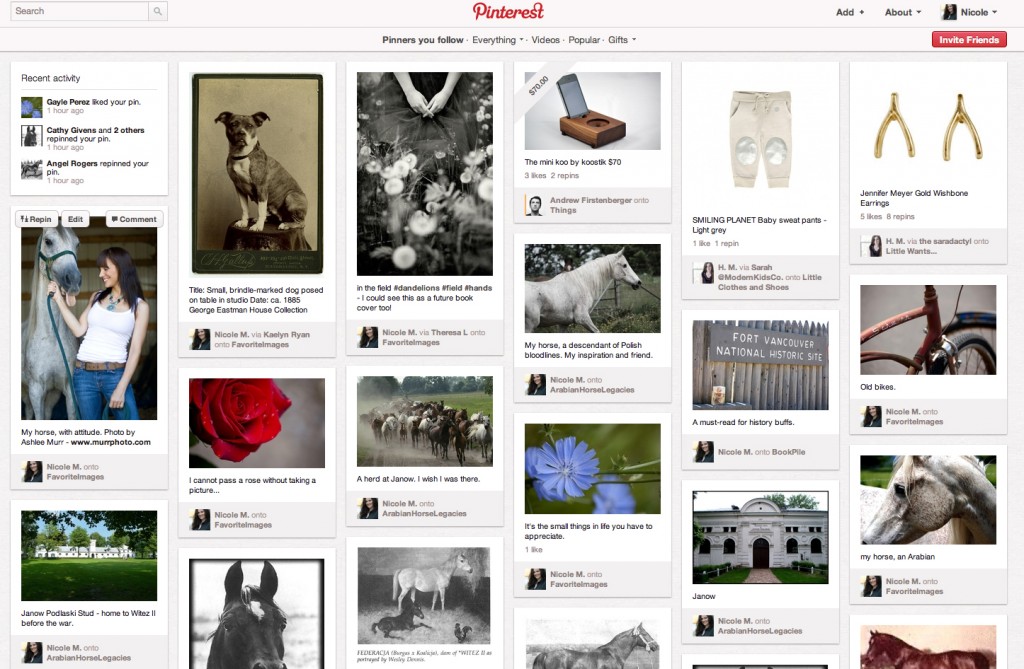This screenshot has height=669, width=1024.
Task: Click Andrew Firstenberger's avatar icon
Action: click(535, 205)
